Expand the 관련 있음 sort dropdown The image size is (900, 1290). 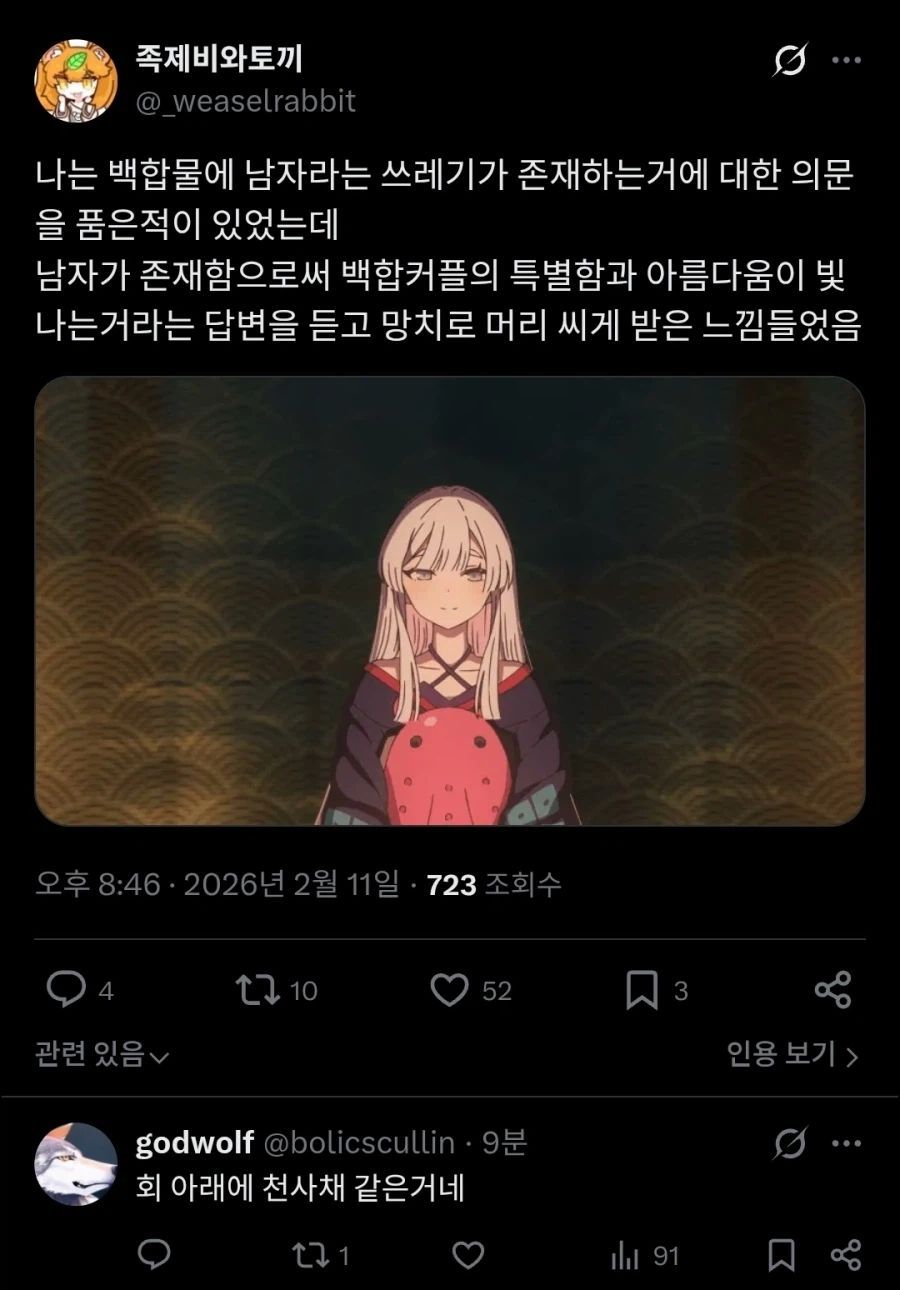point(101,1054)
